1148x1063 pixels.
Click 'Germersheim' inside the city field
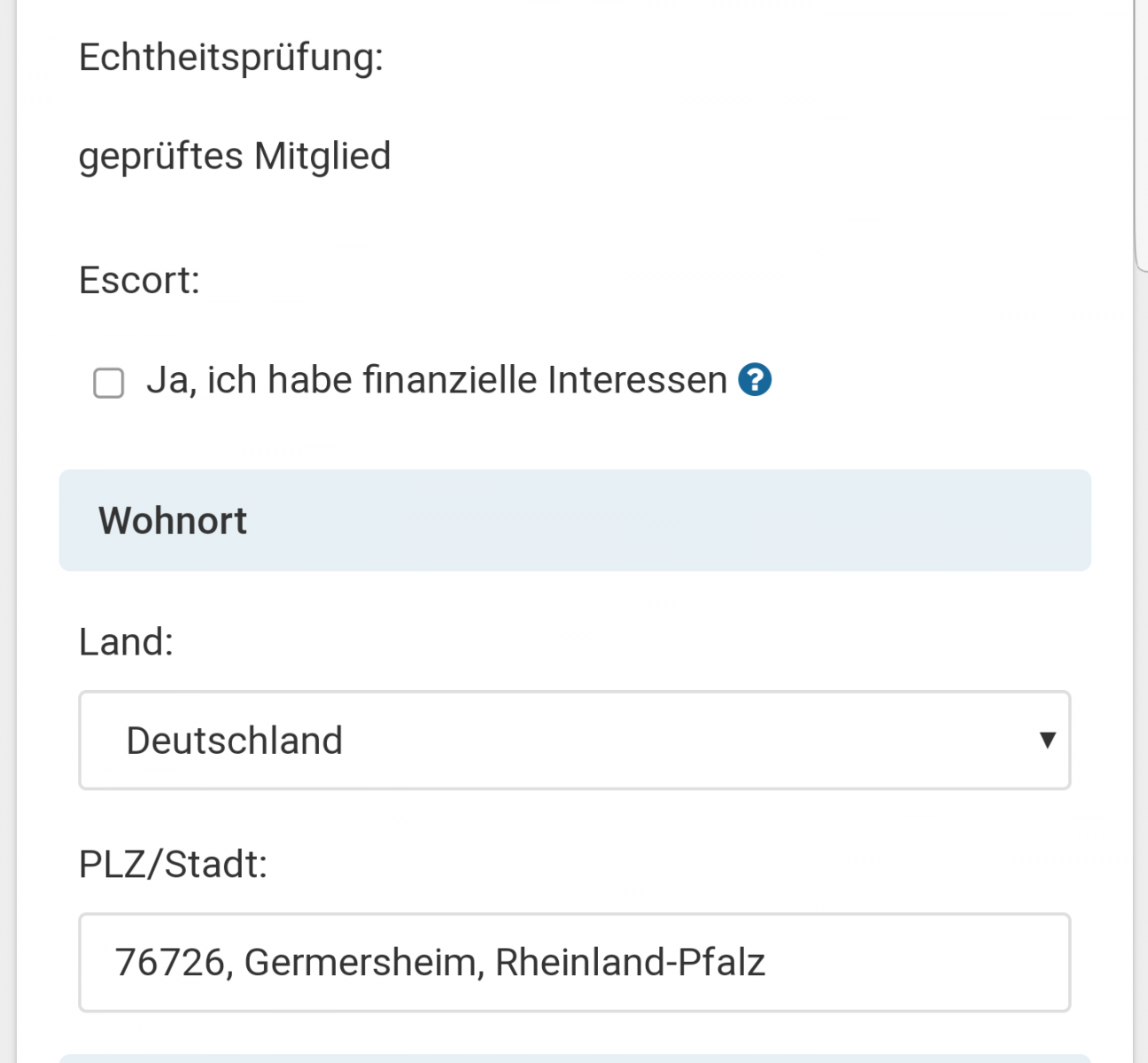point(360,963)
